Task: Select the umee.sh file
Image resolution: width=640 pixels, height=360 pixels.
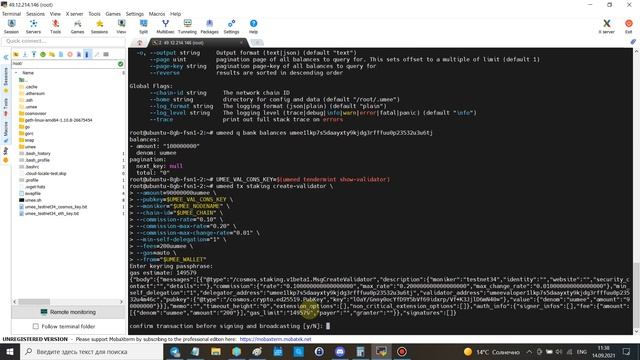Action: (x=30, y=200)
